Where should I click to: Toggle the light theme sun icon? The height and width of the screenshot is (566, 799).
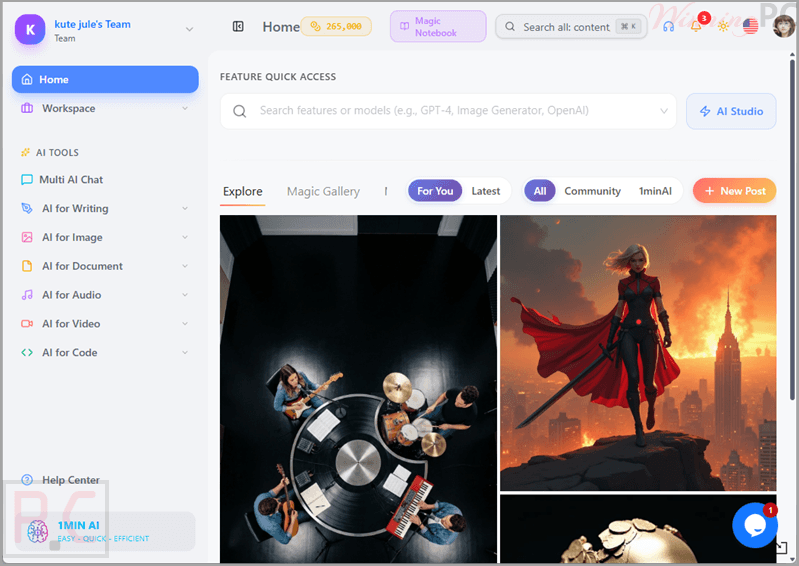(x=723, y=26)
